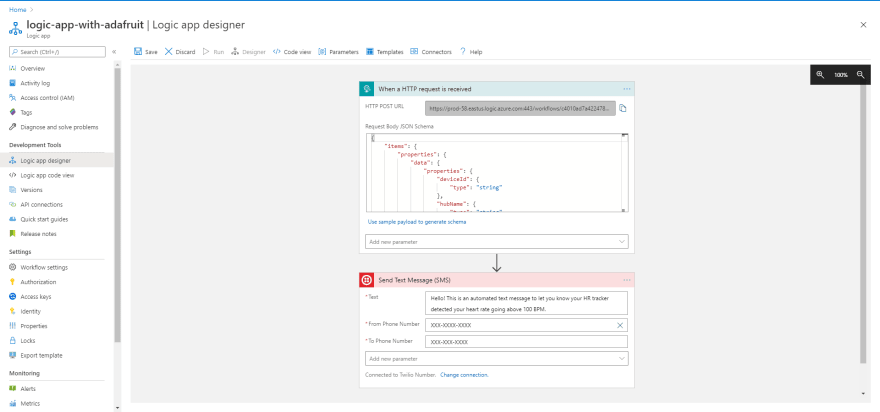Click the SMS Text message field
Image resolution: width=880 pixels, height=412 pixels.
[526, 303]
